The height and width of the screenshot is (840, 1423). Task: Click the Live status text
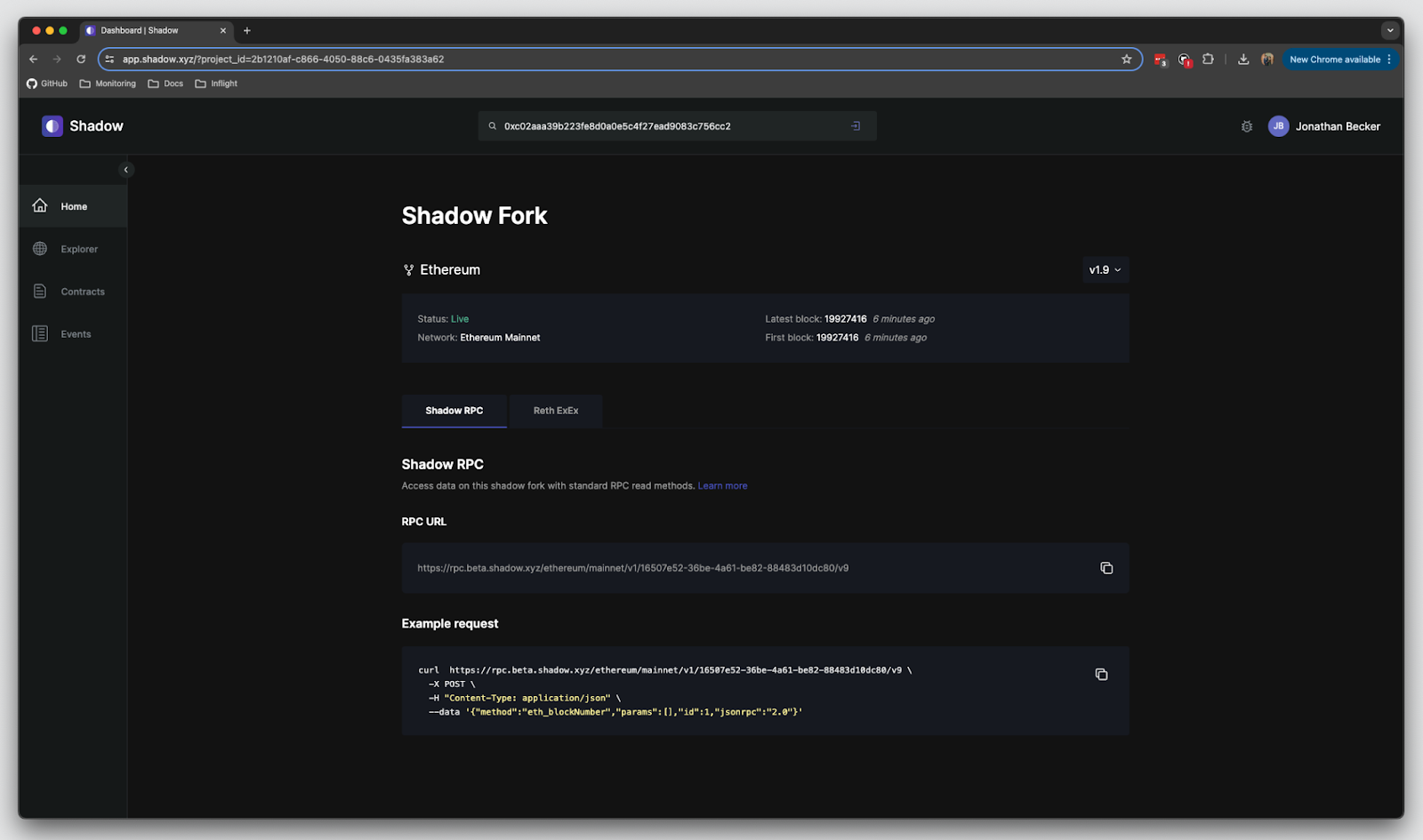click(460, 319)
